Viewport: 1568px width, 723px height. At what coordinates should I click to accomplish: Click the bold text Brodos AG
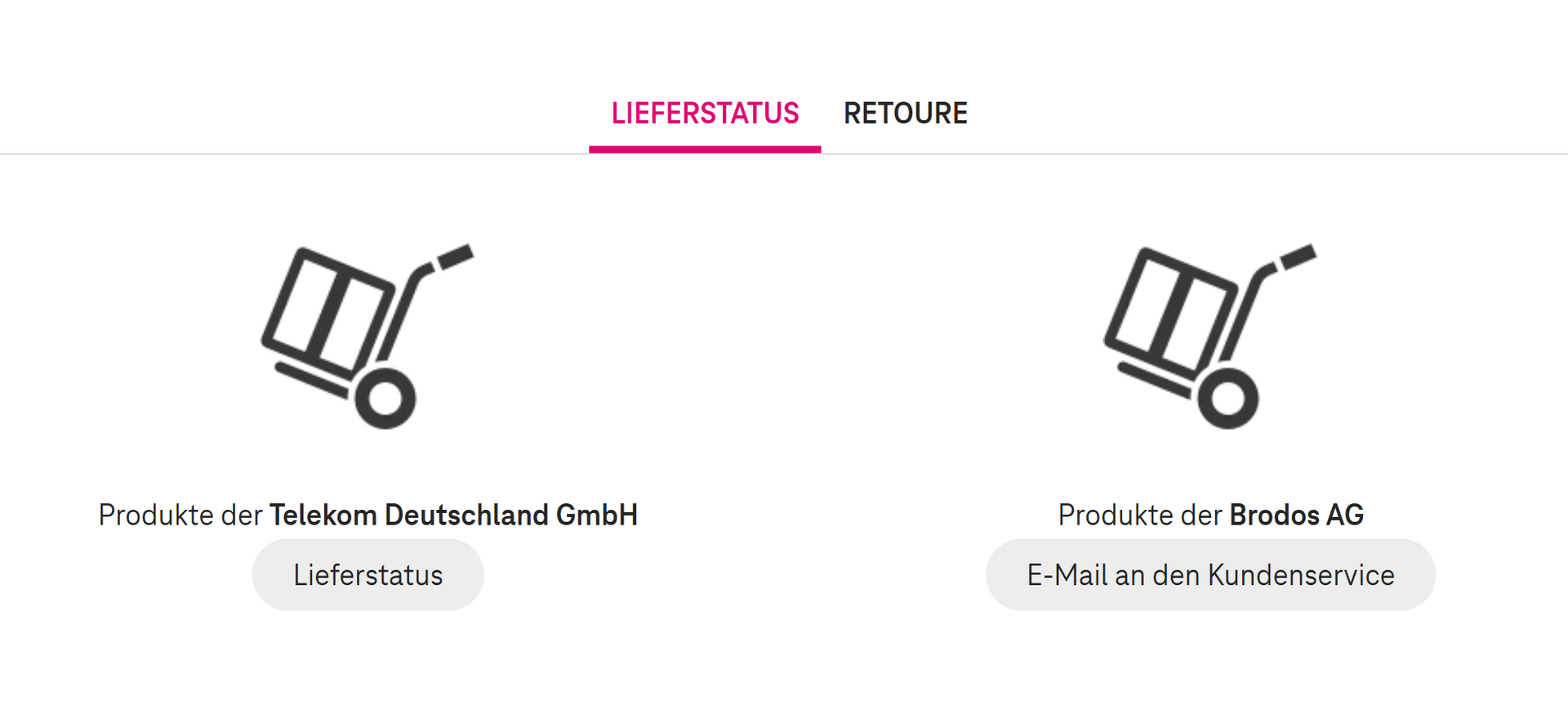tap(1296, 515)
